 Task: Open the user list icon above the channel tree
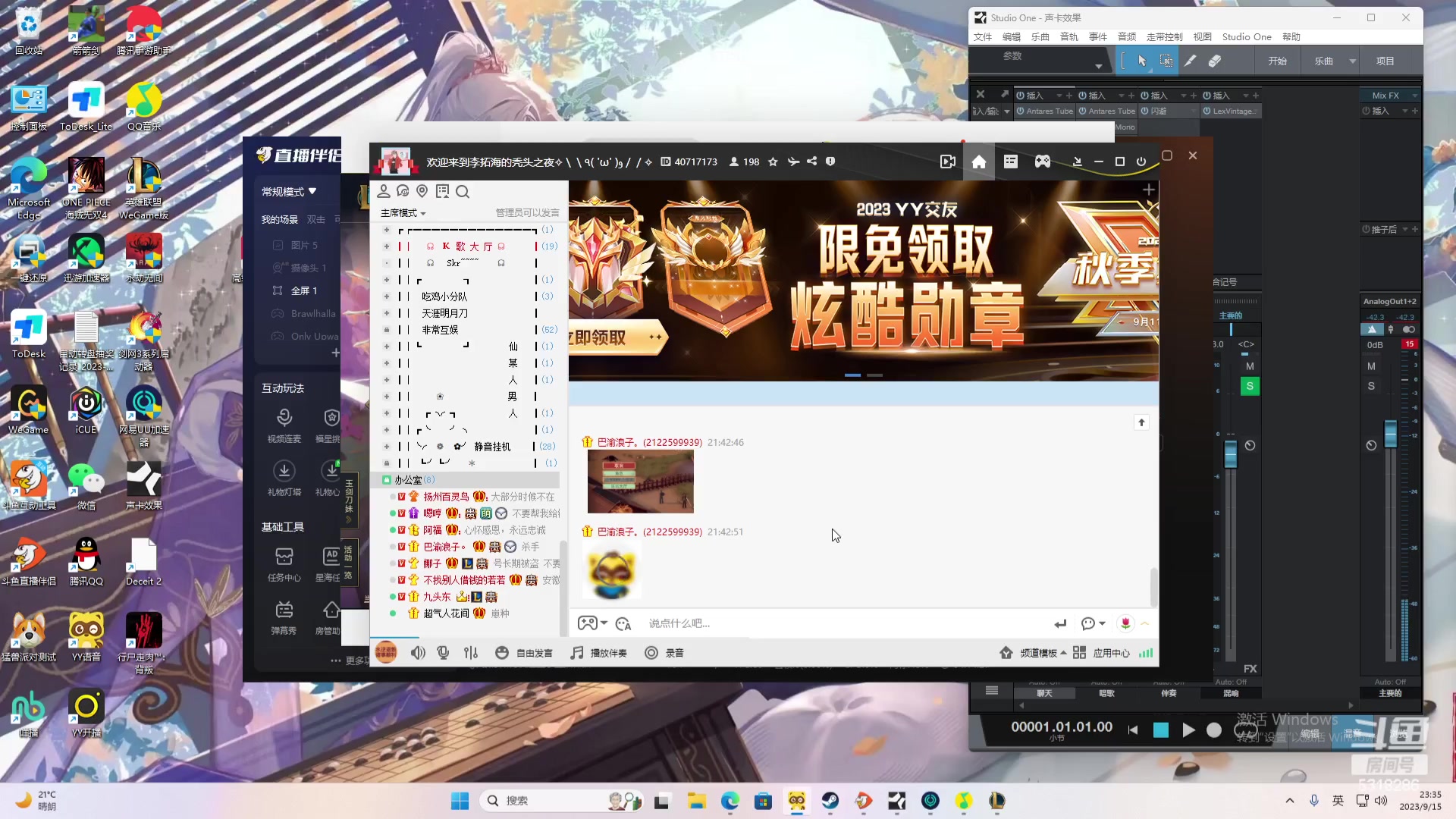(x=384, y=191)
